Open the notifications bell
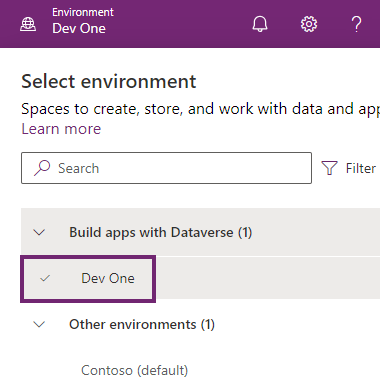 (260, 24)
